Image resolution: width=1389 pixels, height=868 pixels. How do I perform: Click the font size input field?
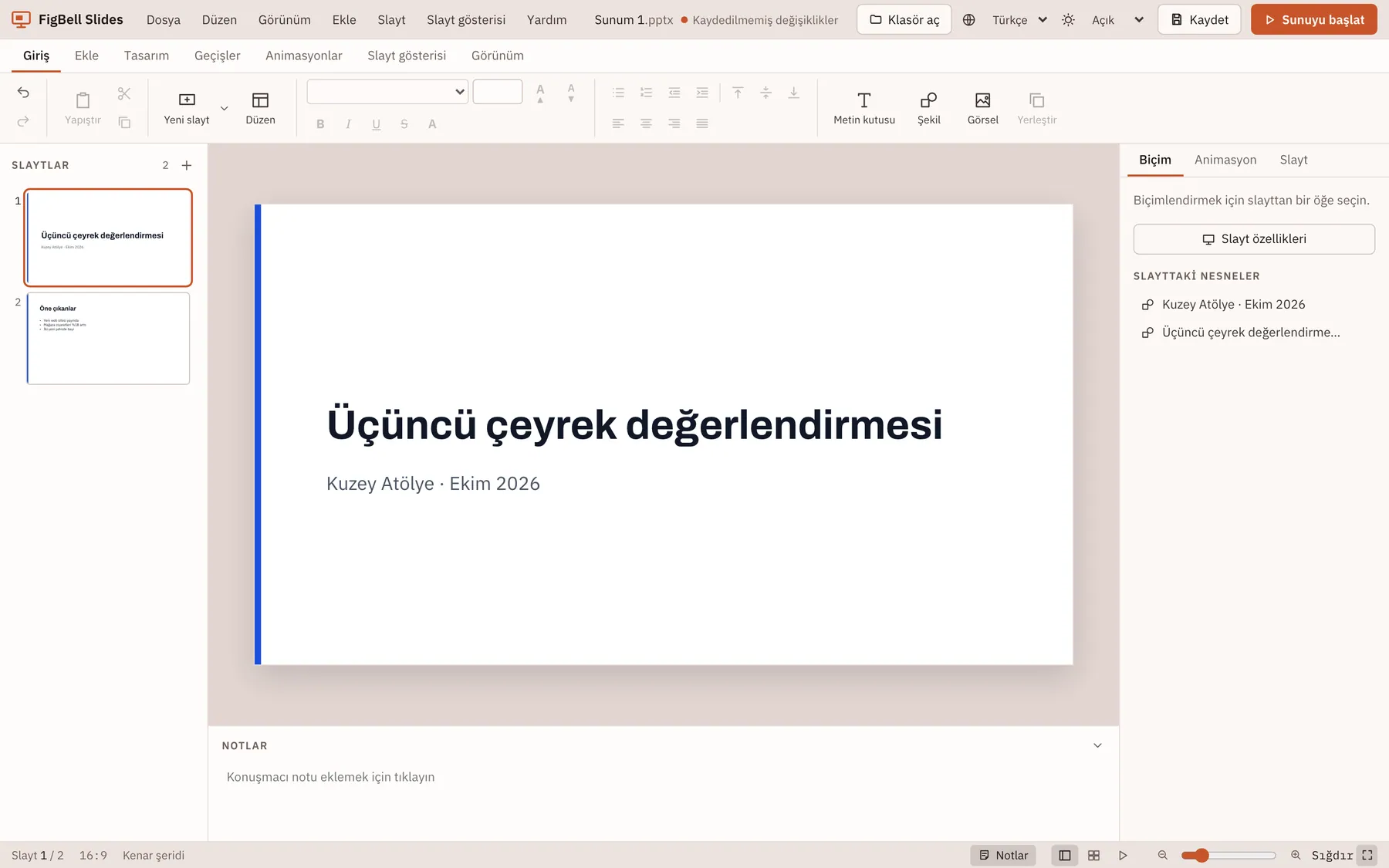(x=498, y=92)
